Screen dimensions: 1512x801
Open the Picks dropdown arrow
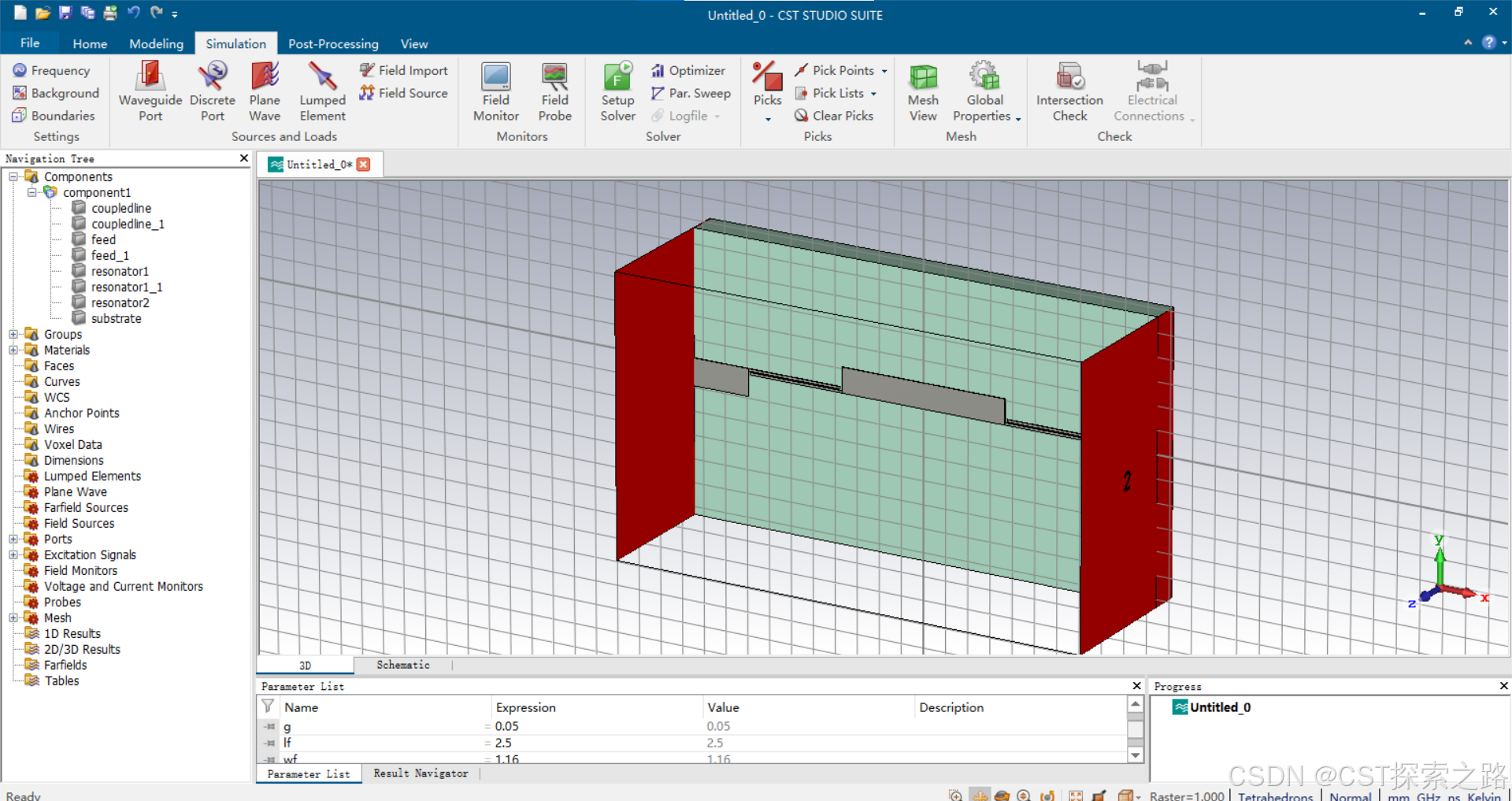point(768,119)
